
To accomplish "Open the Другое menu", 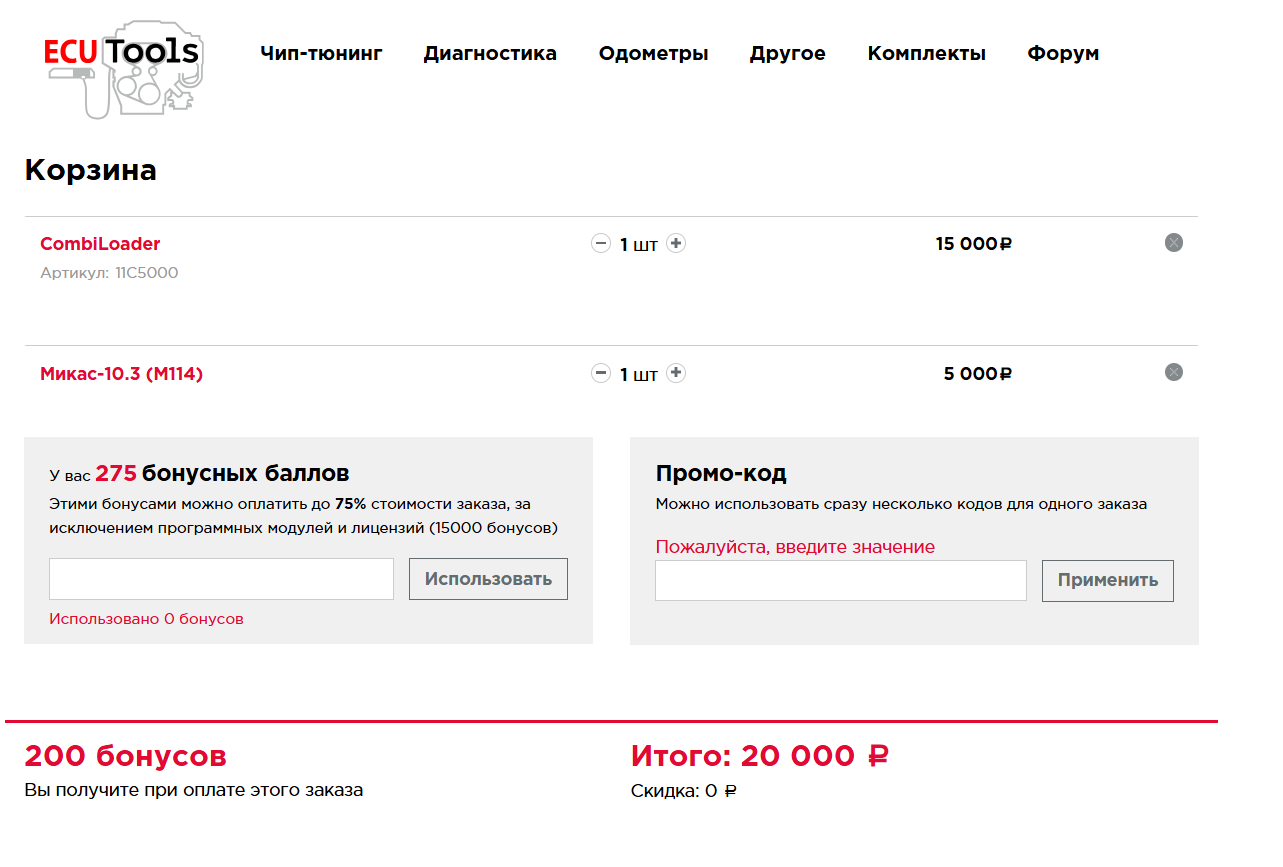I will (x=788, y=54).
